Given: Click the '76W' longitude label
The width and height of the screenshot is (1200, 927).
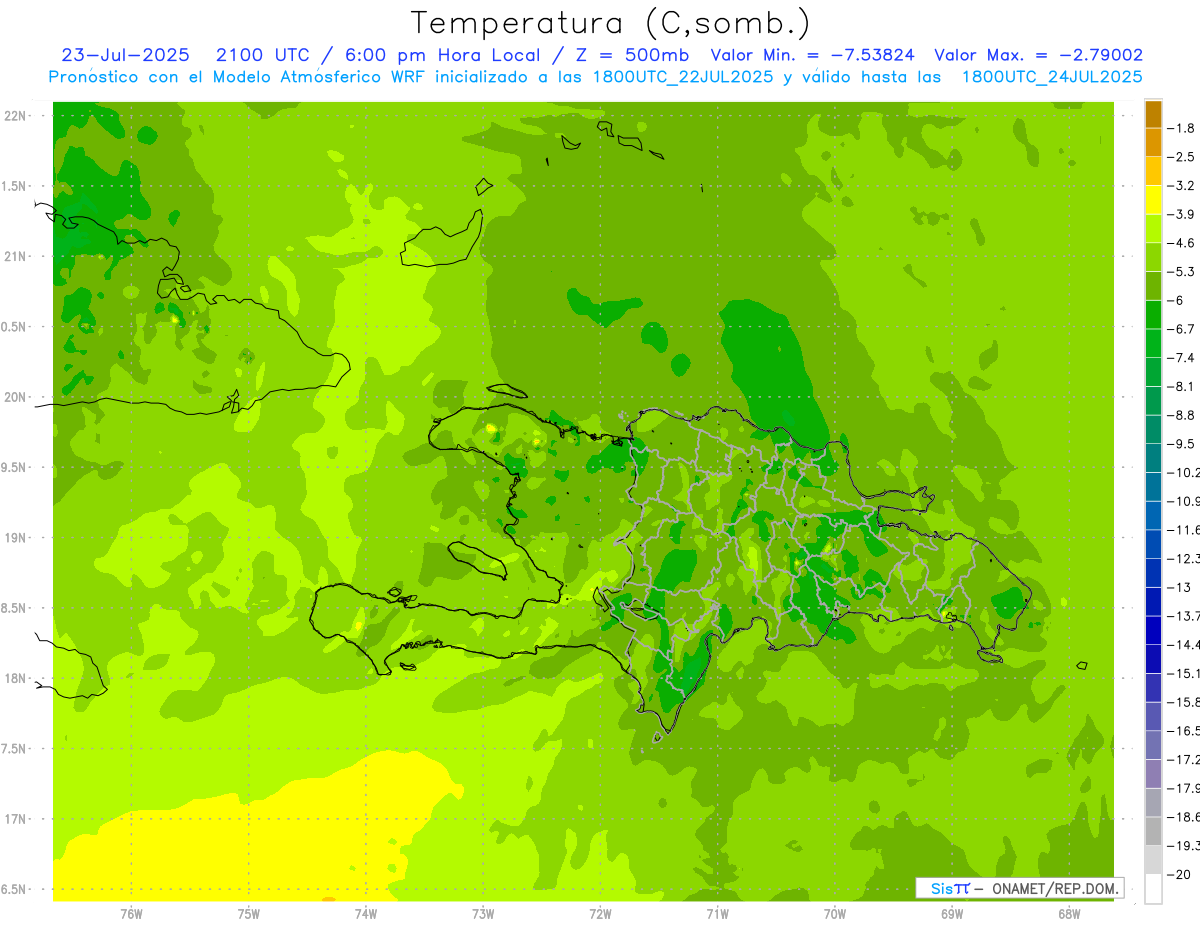Looking at the screenshot, I should coord(131,914).
